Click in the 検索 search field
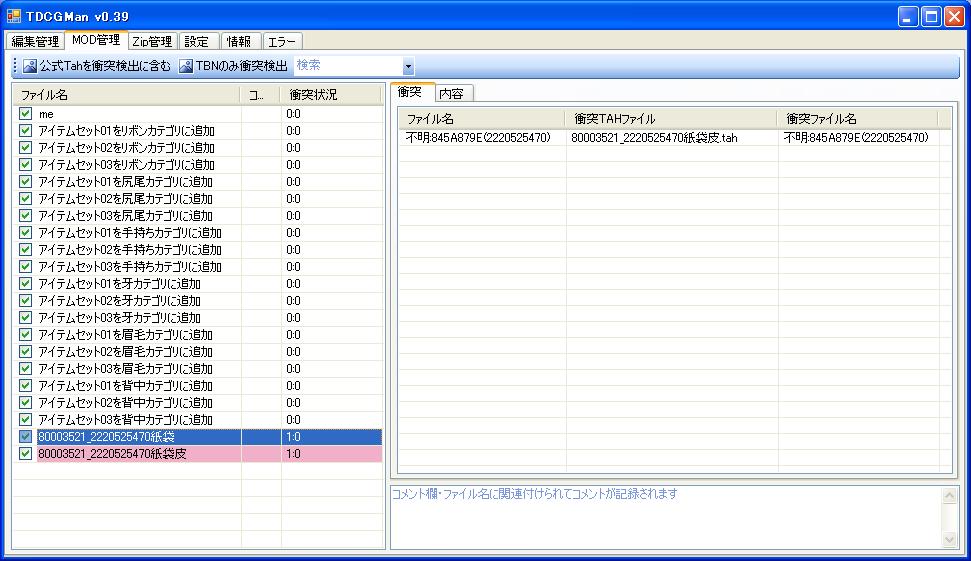Viewport: 971px width, 561px height. (x=347, y=66)
